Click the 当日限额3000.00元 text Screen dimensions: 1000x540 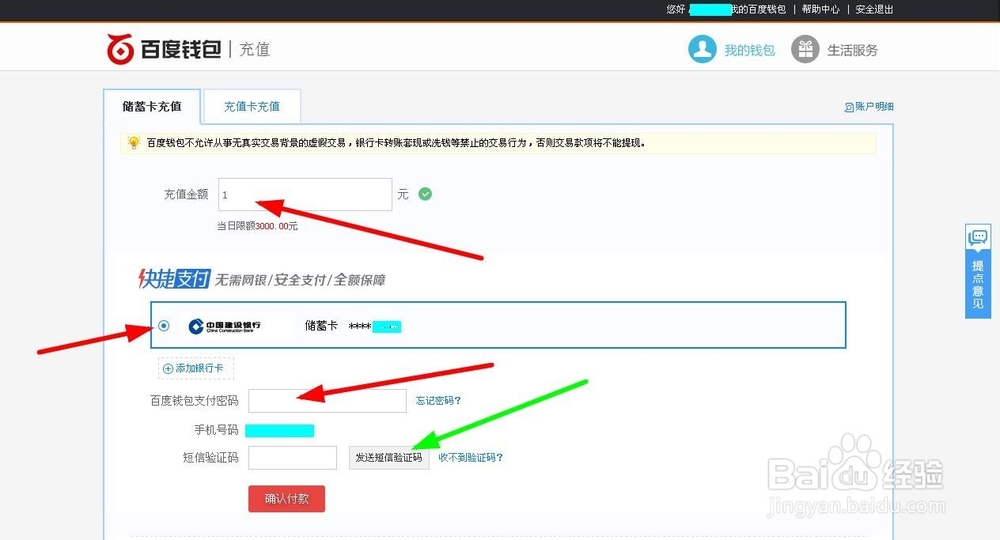(x=257, y=226)
